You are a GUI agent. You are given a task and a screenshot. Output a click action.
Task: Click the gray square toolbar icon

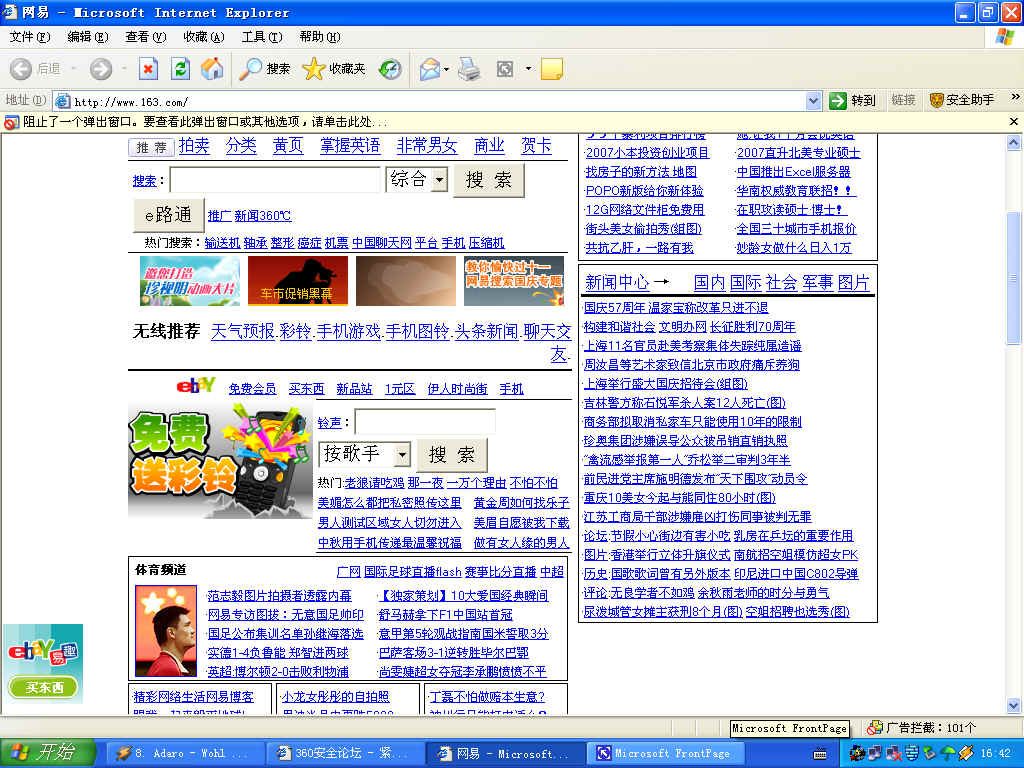pyautogui.click(x=505, y=69)
